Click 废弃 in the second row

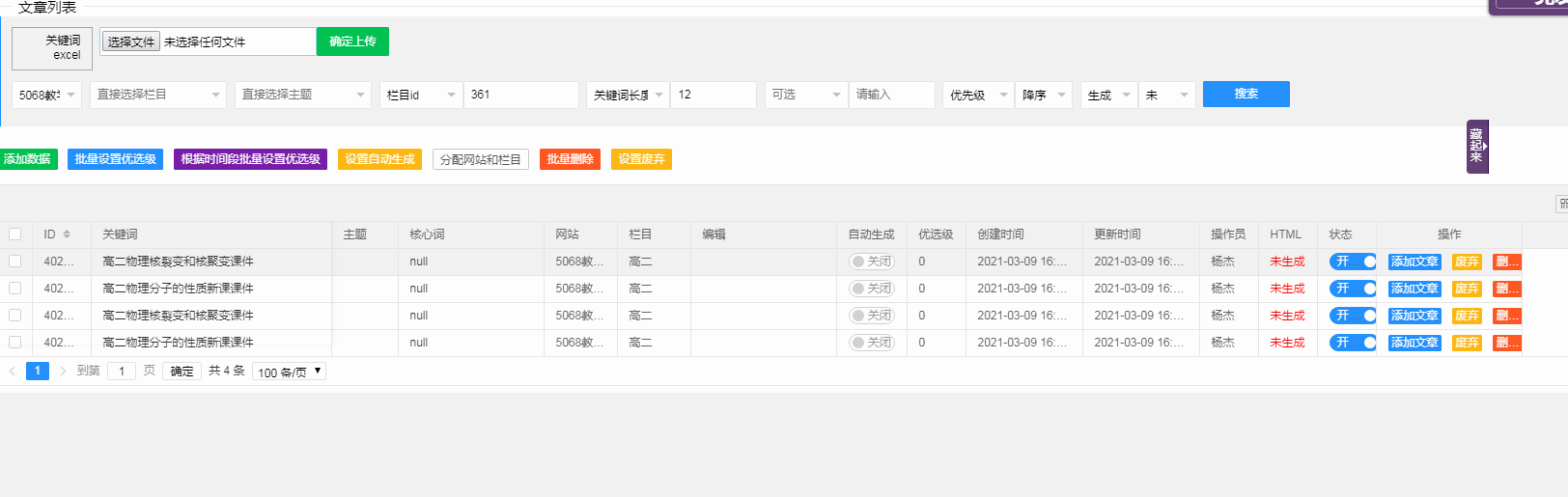point(1467,289)
